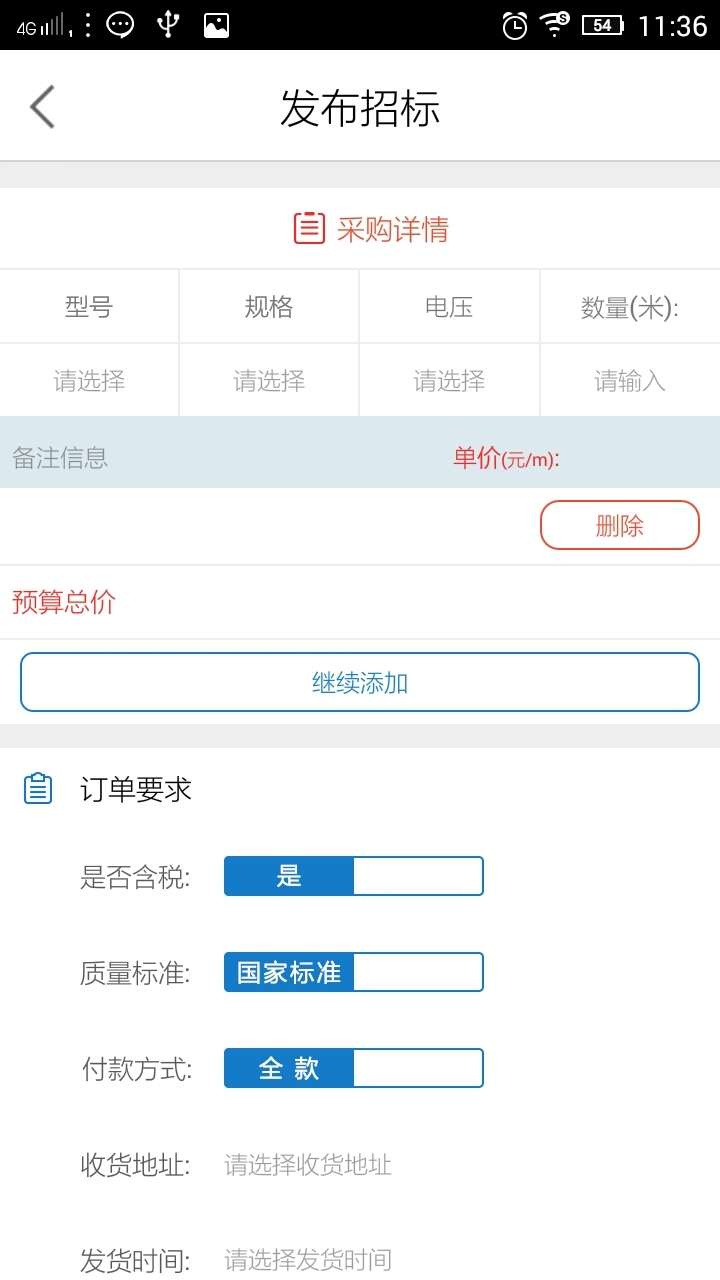Screen dimensions: 720x1280
Task: Tap the back arrow icon
Action: click(x=42, y=107)
